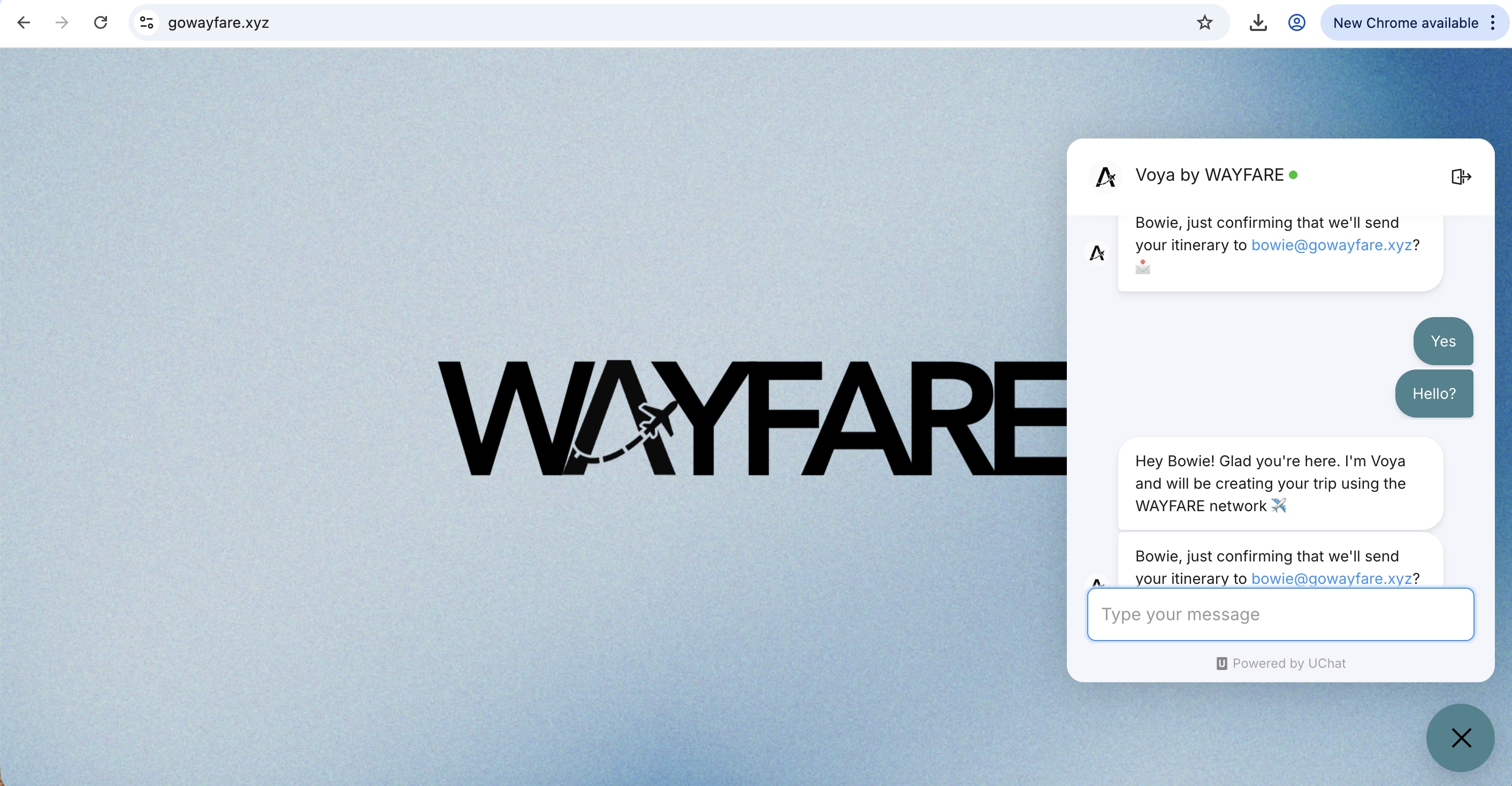Viewport: 1512px width, 786px height.
Task: Click New Chrome available update button
Action: click(1405, 23)
